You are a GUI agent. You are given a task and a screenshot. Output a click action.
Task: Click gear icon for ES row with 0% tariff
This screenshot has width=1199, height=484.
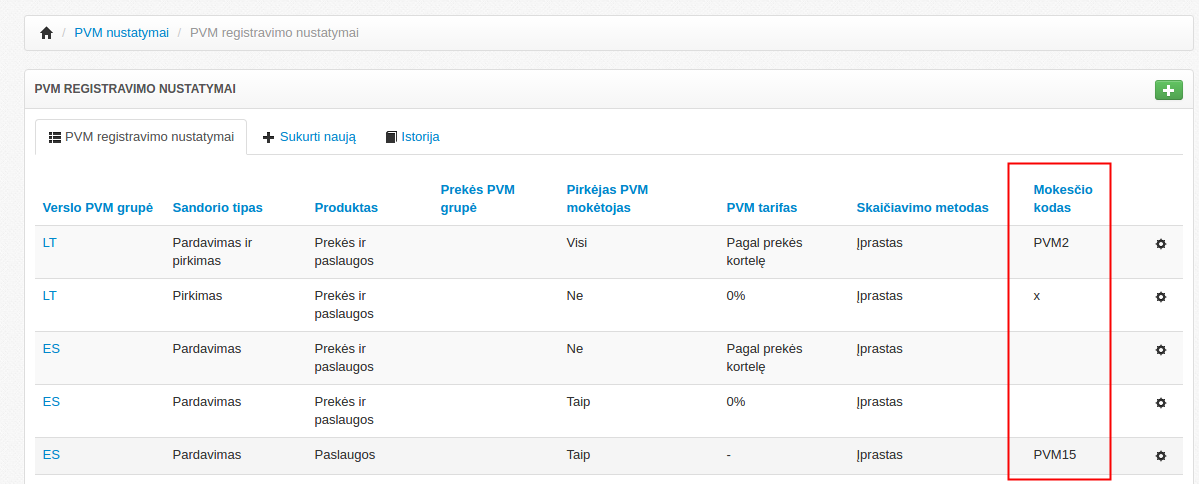pyautogui.click(x=1161, y=403)
